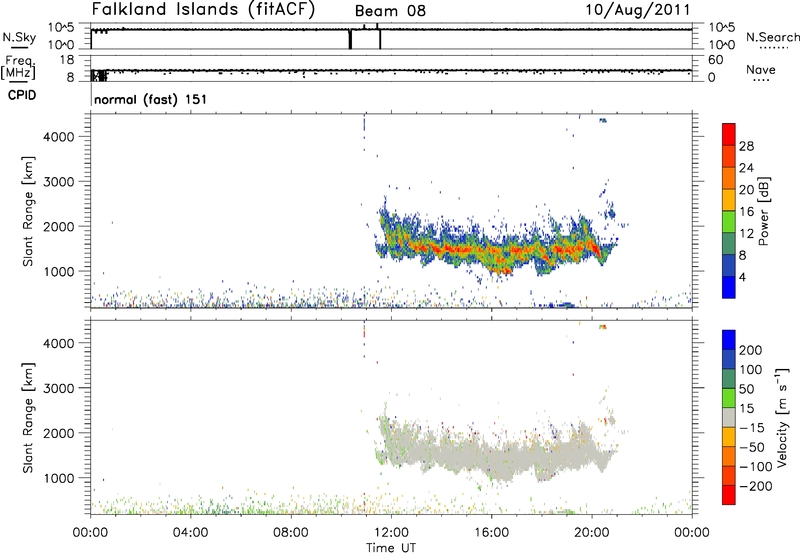This screenshot has width=800, height=554.
Task: Click the 'Falkland Islands (fitACF)' title text
Action: [203, 9]
